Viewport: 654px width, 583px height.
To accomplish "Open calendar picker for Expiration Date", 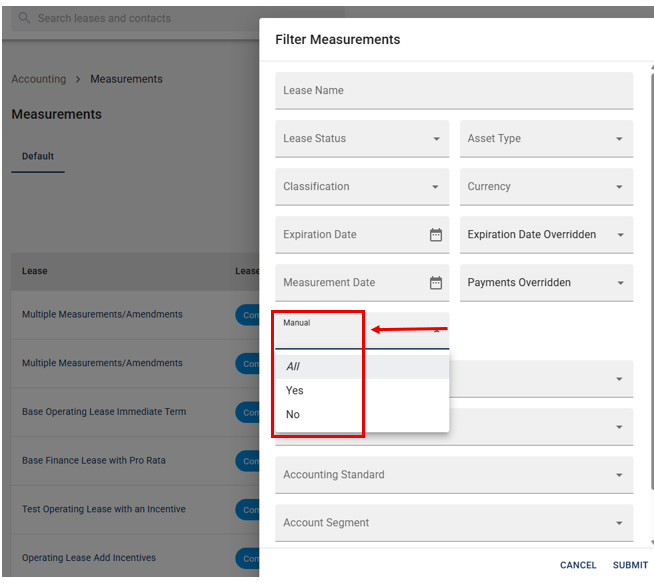I will [x=436, y=235].
